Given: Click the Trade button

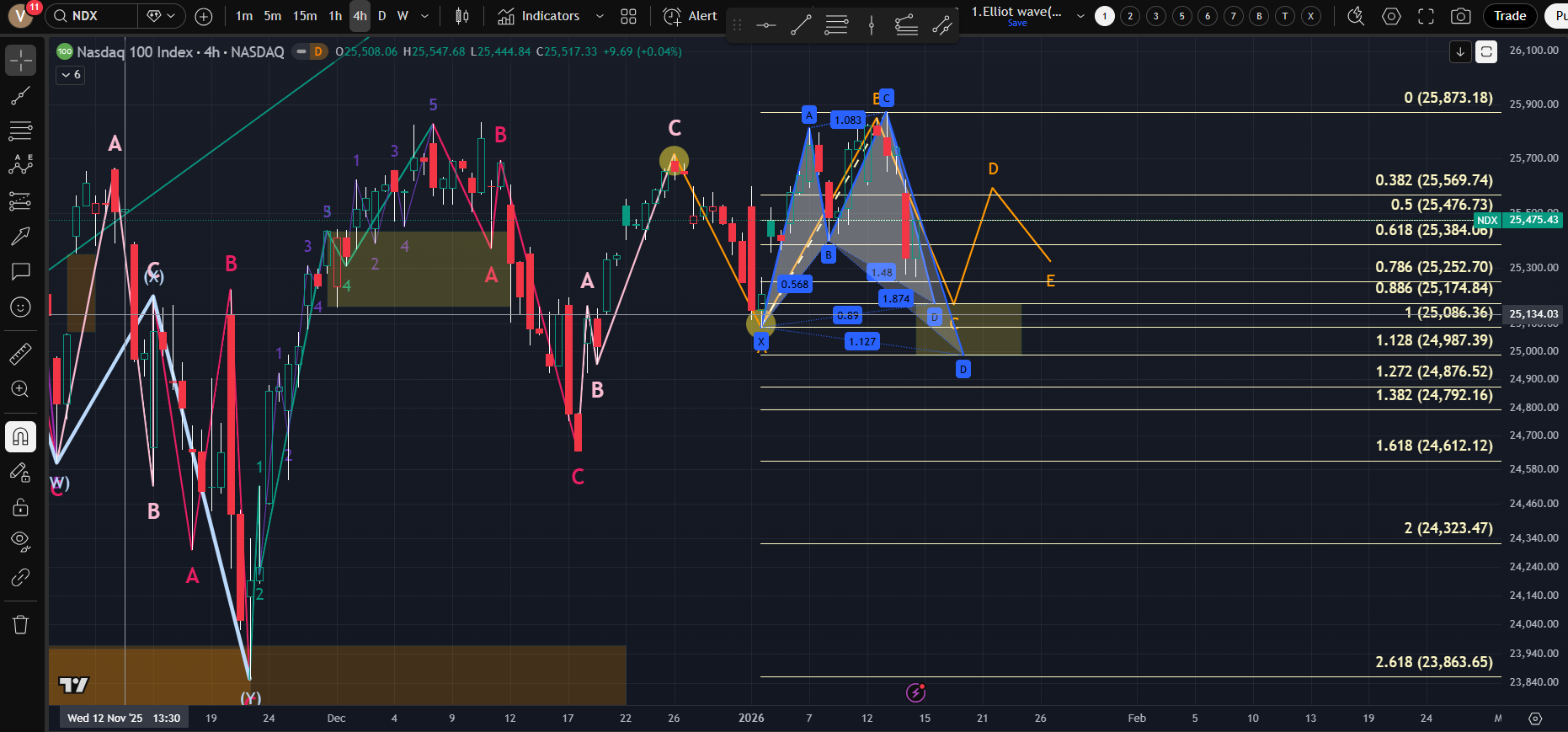Looking at the screenshot, I should click(1509, 16).
